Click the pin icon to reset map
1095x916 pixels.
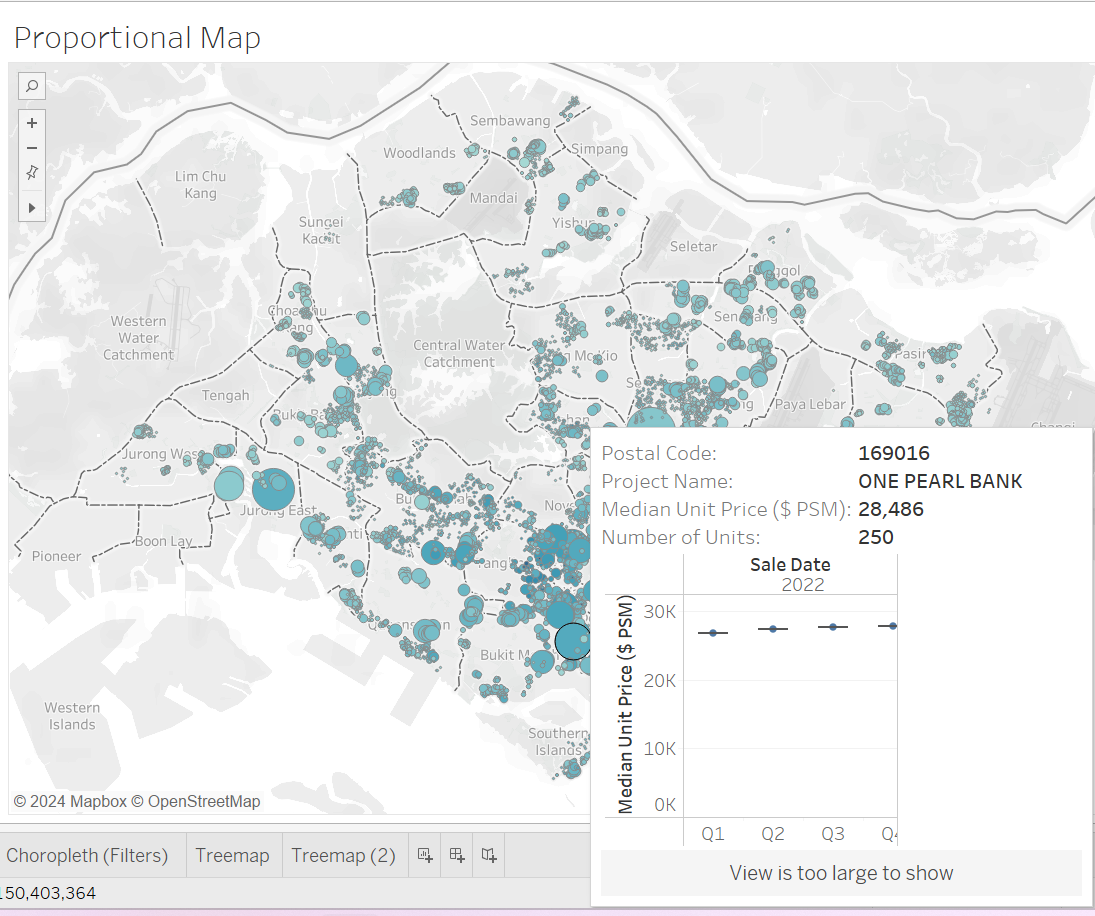tap(32, 173)
